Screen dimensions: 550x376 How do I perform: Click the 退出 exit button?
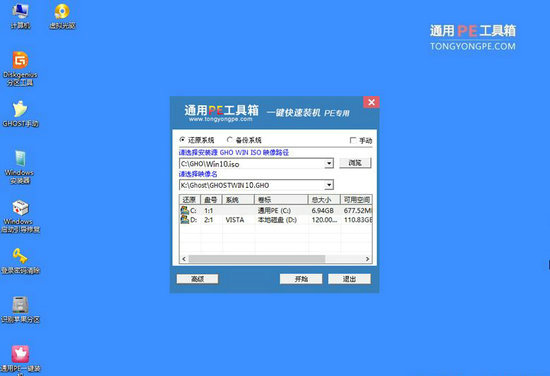349,279
